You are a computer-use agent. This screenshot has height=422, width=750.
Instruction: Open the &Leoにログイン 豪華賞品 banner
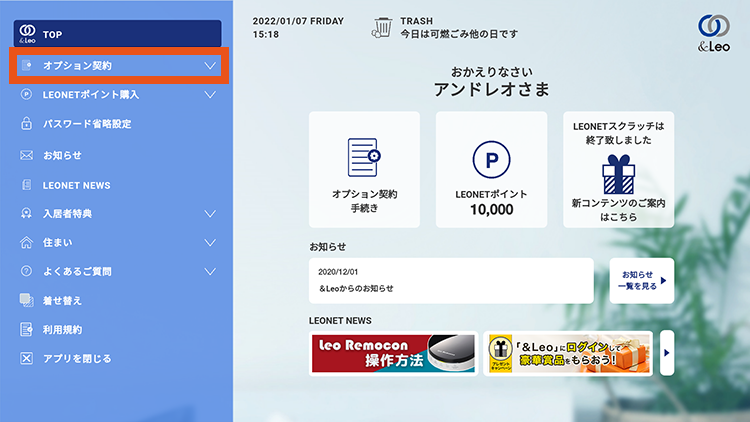[x=568, y=353]
